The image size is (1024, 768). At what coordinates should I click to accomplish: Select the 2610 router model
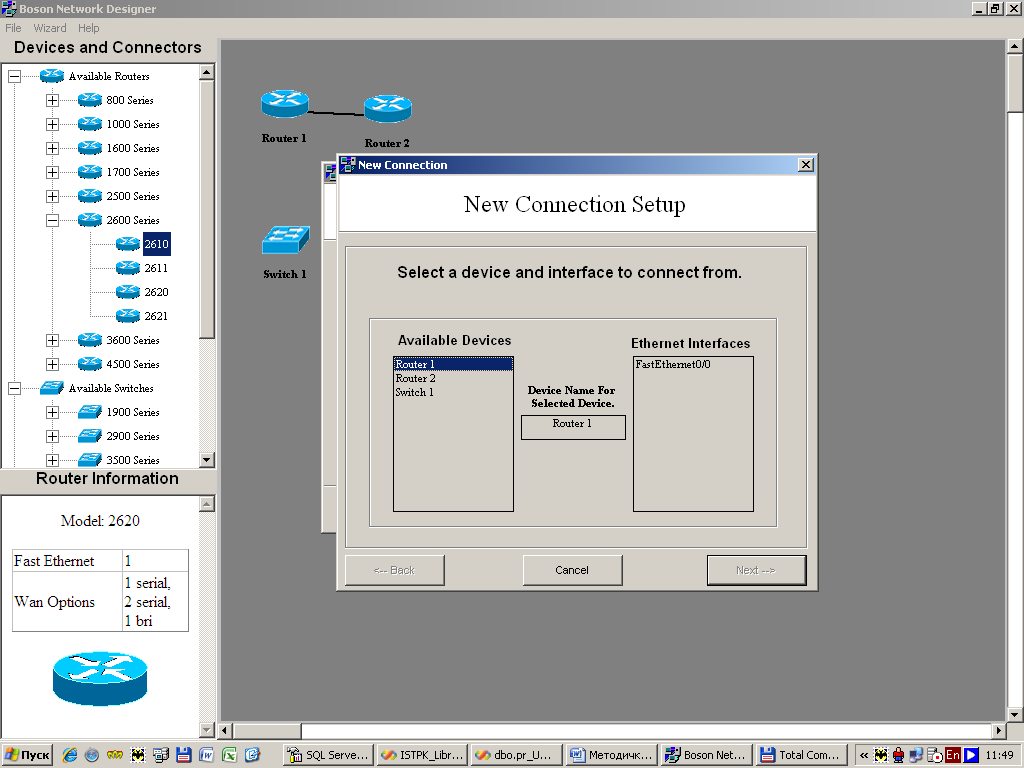click(x=156, y=244)
